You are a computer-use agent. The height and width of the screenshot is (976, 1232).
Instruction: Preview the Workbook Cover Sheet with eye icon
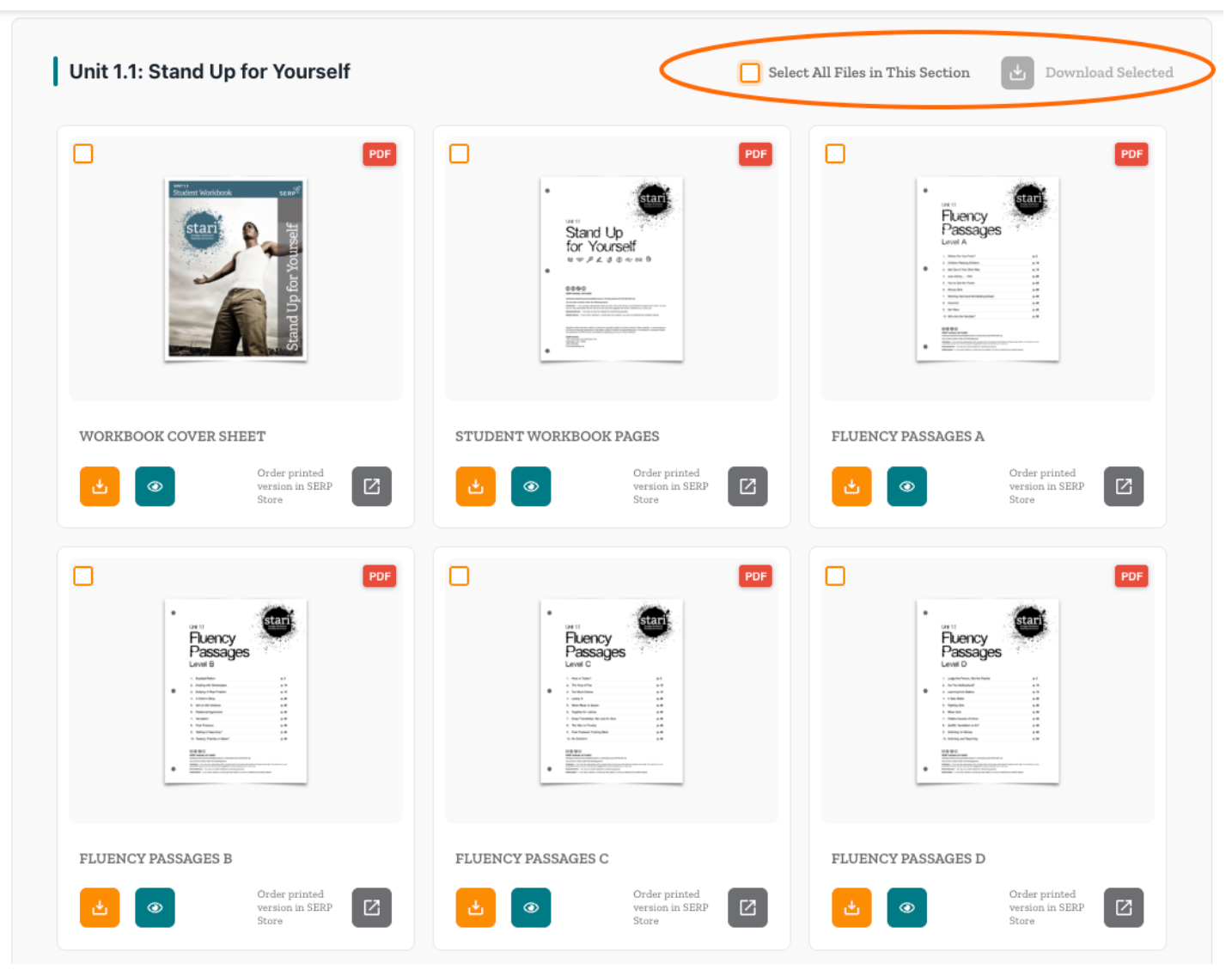[x=155, y=486]
